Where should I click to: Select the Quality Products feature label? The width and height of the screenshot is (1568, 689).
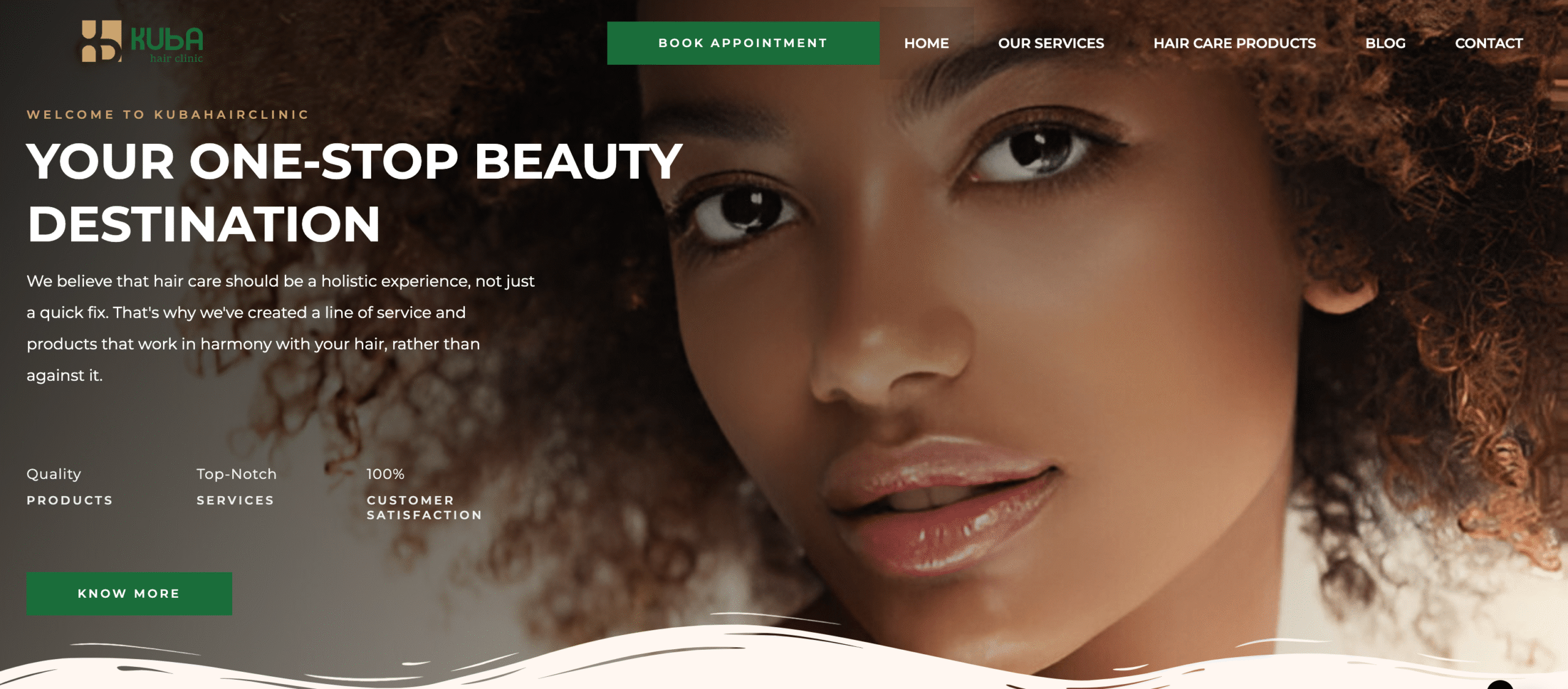pos(70,487)
